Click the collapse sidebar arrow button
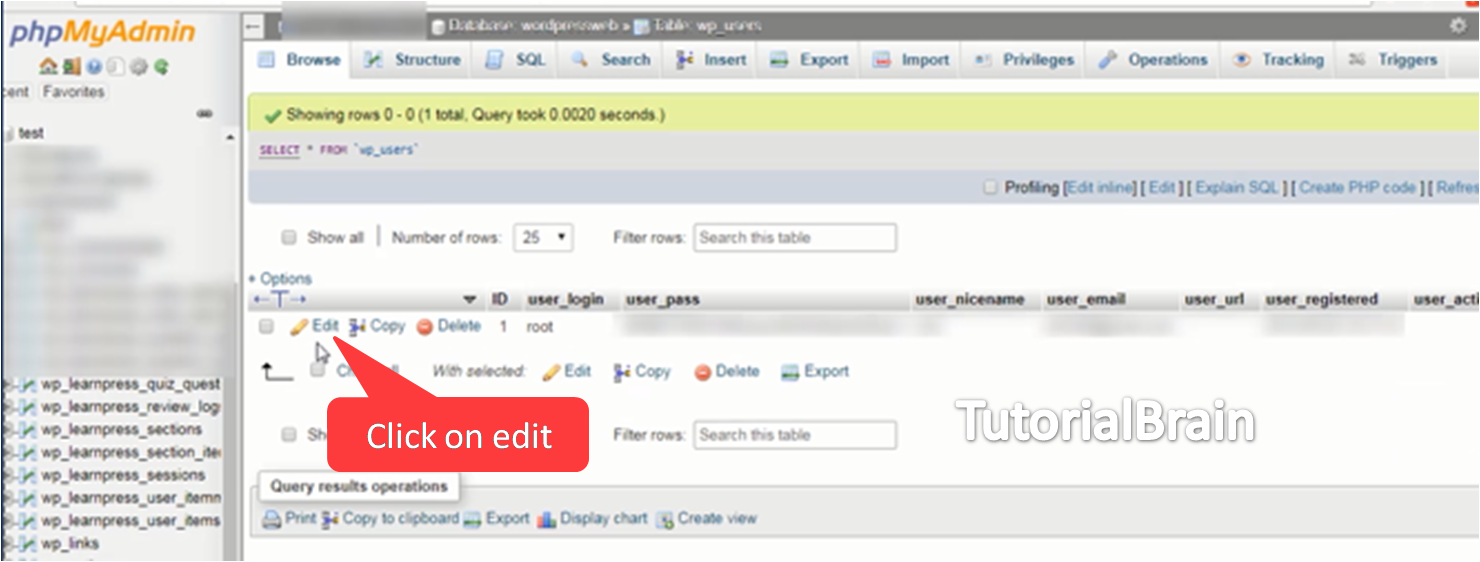The image size is (1480, 562). tap(255, 26)
